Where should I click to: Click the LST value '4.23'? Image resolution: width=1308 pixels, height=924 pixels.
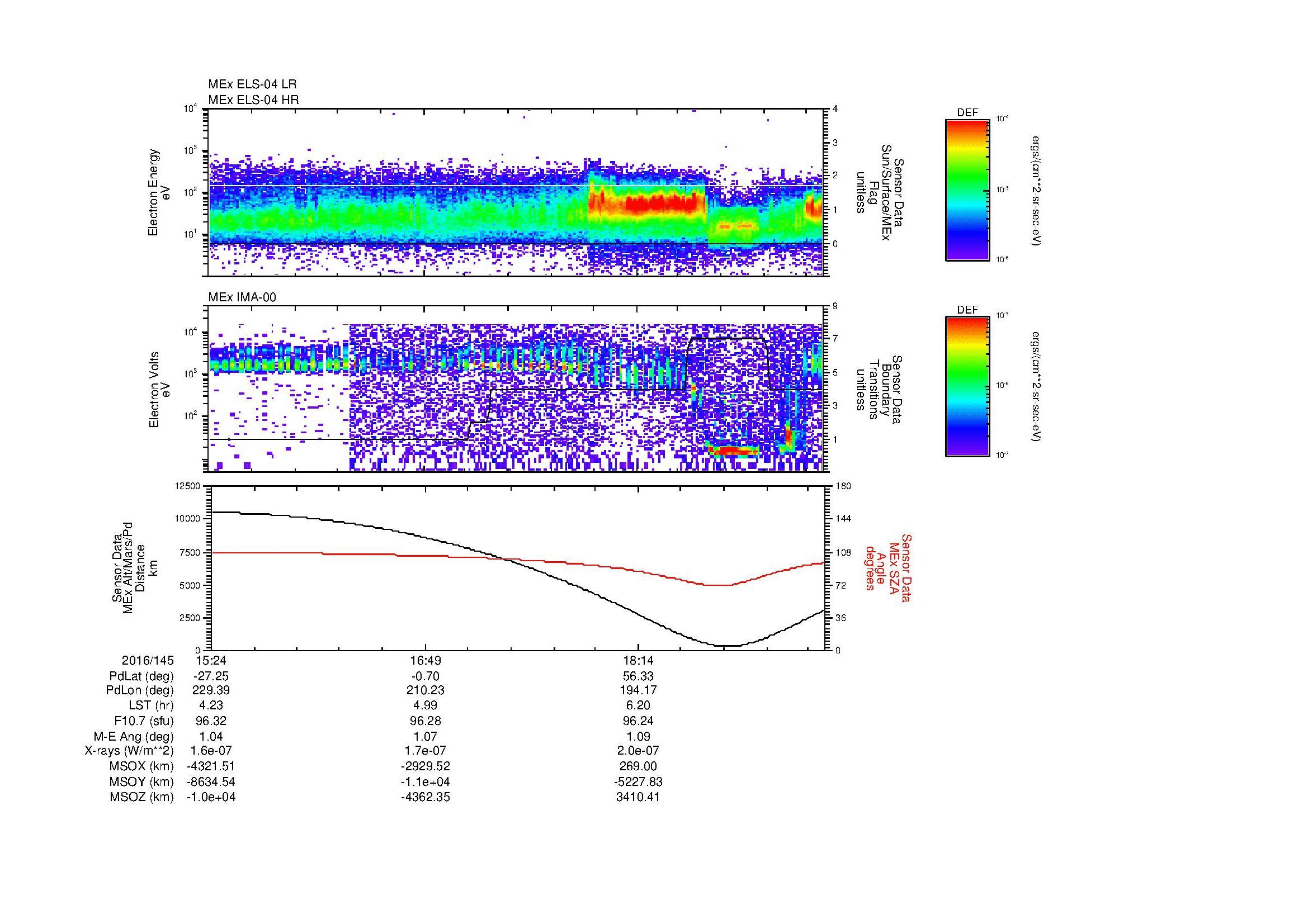click(x=211, y=705)
